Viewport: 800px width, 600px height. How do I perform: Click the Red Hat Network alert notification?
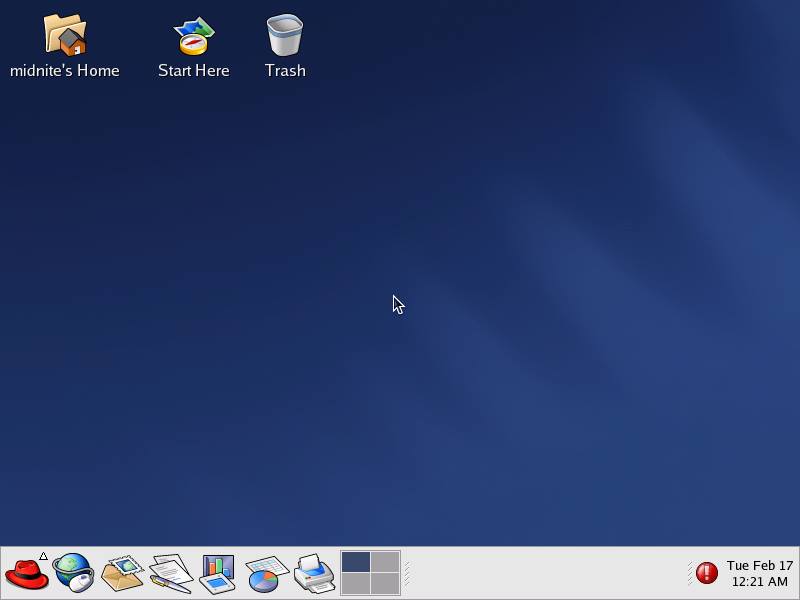(709, 573)
